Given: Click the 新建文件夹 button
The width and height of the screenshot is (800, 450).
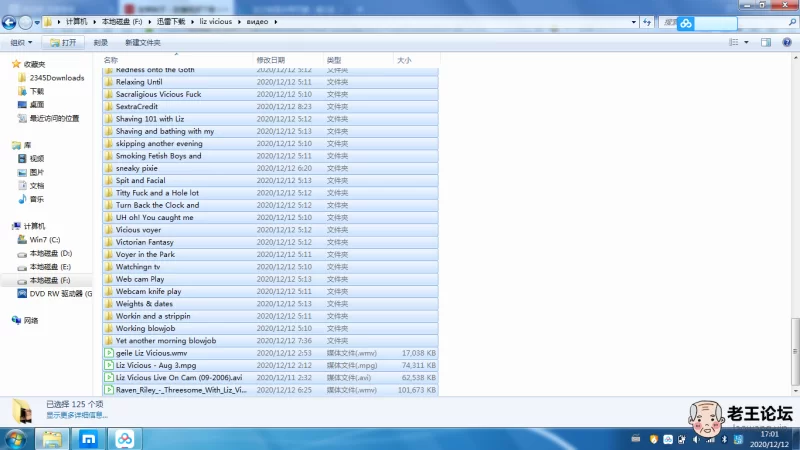Looking at the screenshot, I should point(143,42).
